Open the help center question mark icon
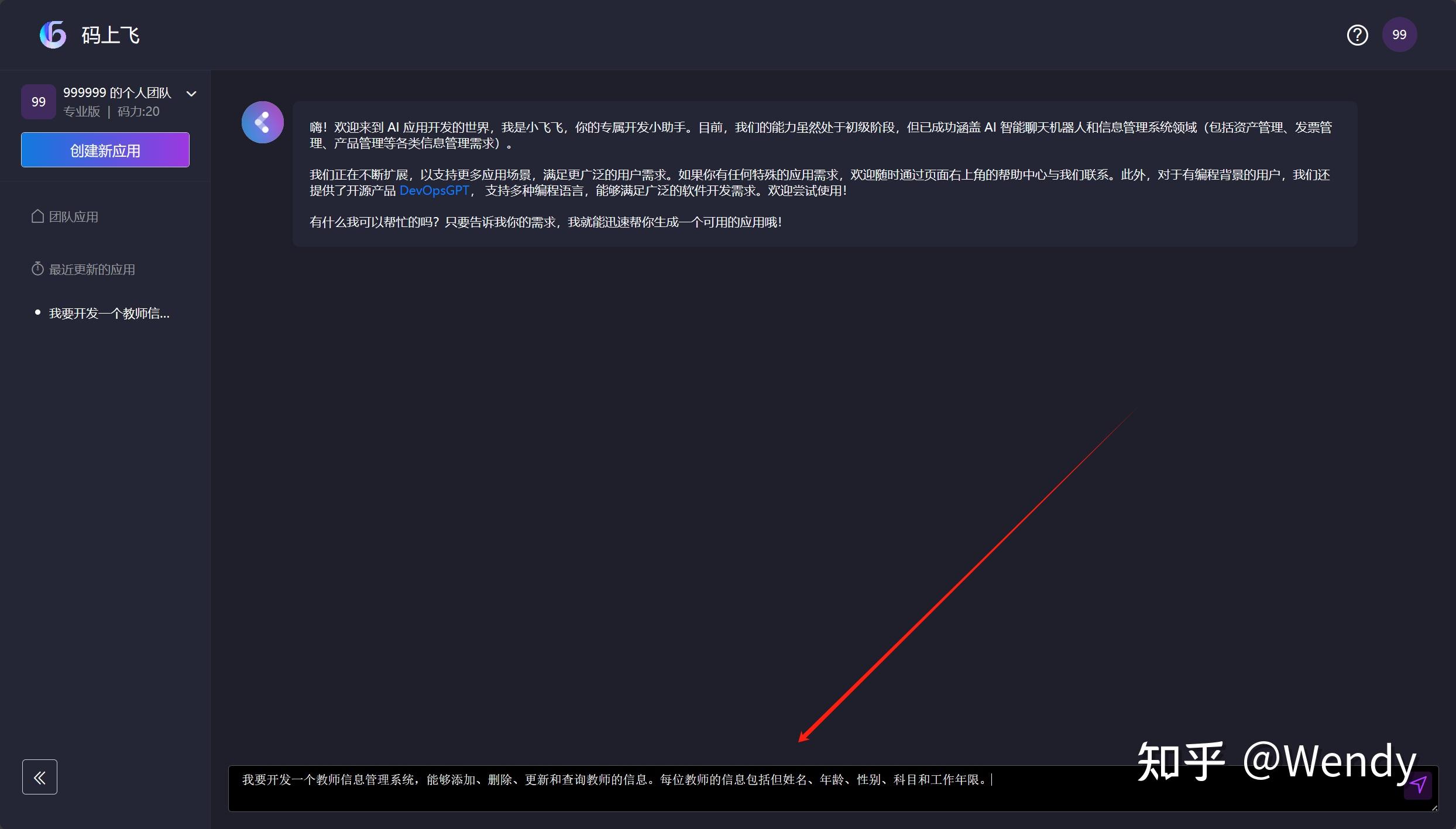 [1357, 35]
